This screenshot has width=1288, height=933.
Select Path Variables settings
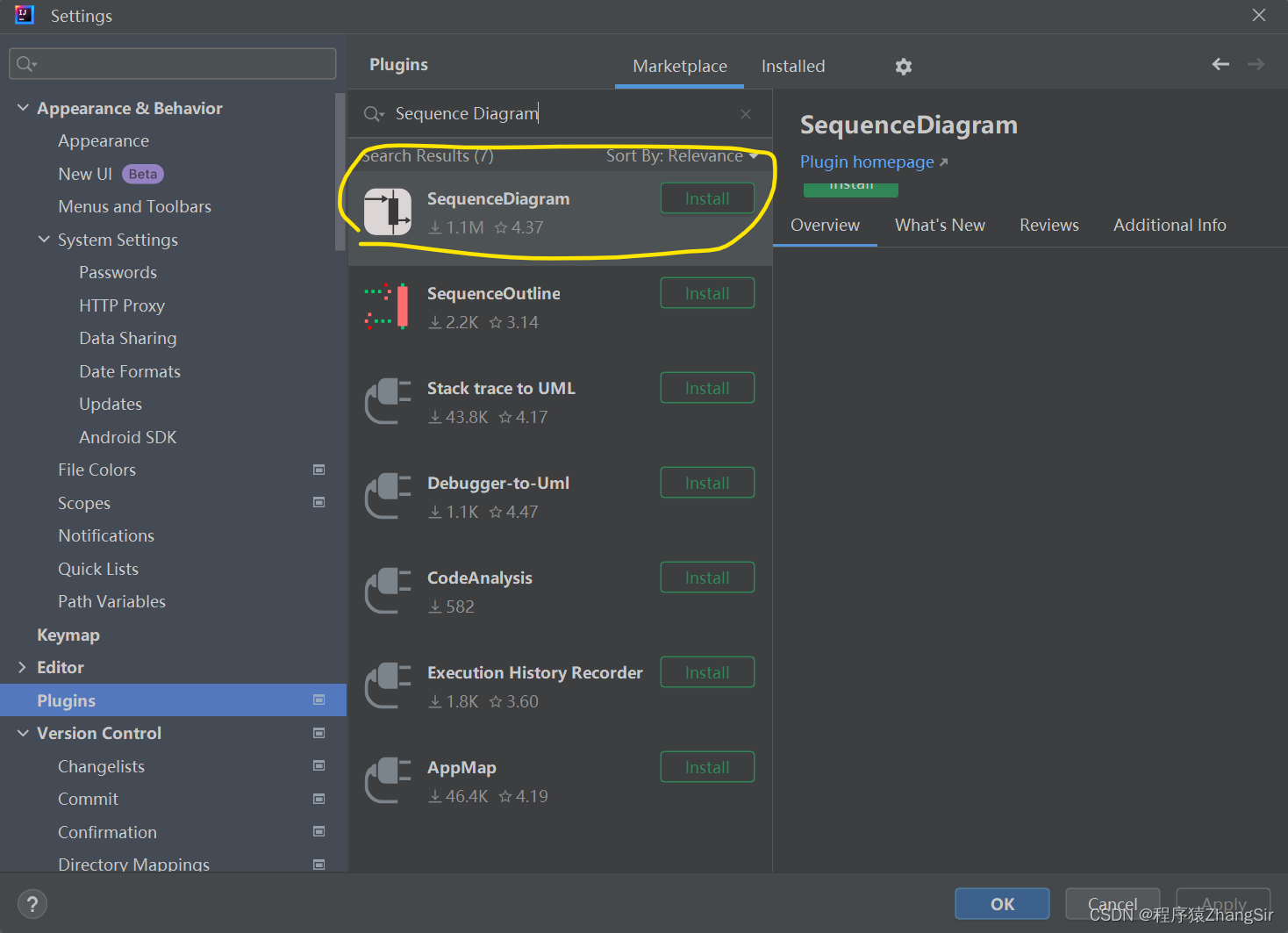point(111,601)
